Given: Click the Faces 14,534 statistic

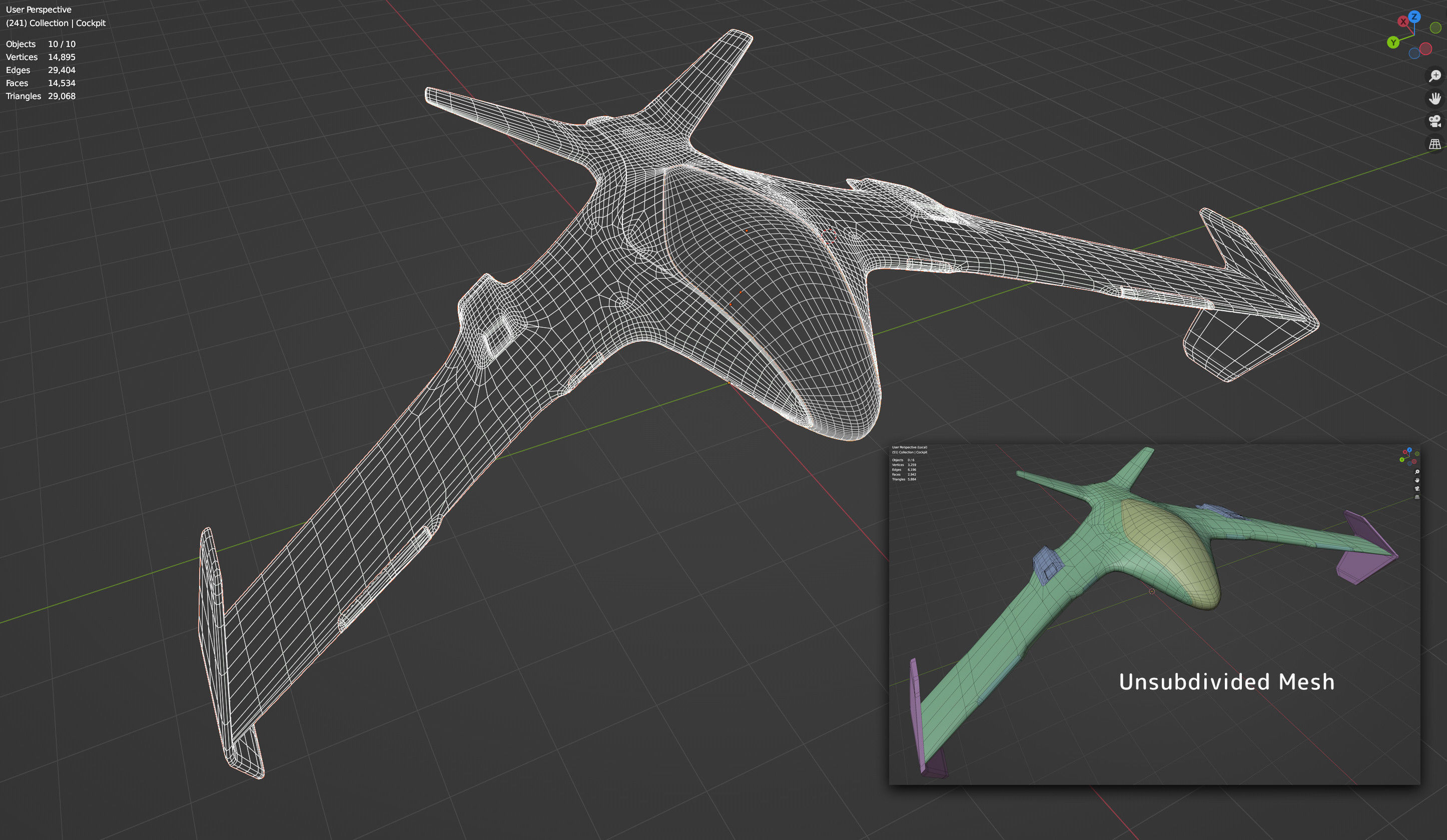Looking at the screenshot, I should pos(41,83).
